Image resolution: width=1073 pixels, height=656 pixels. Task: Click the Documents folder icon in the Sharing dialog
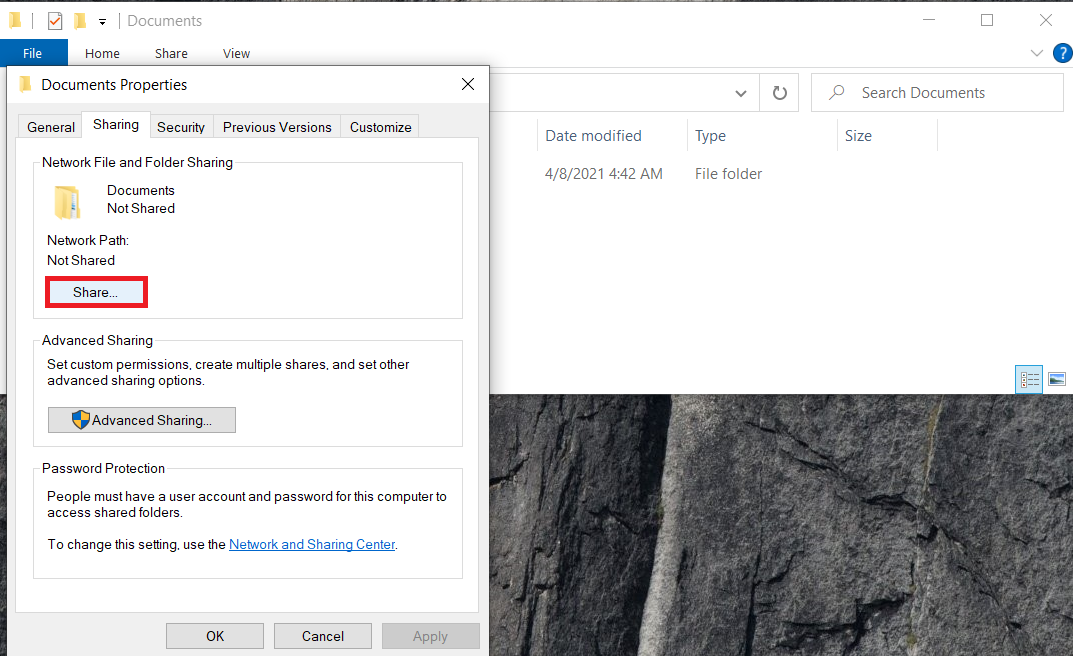67,201
